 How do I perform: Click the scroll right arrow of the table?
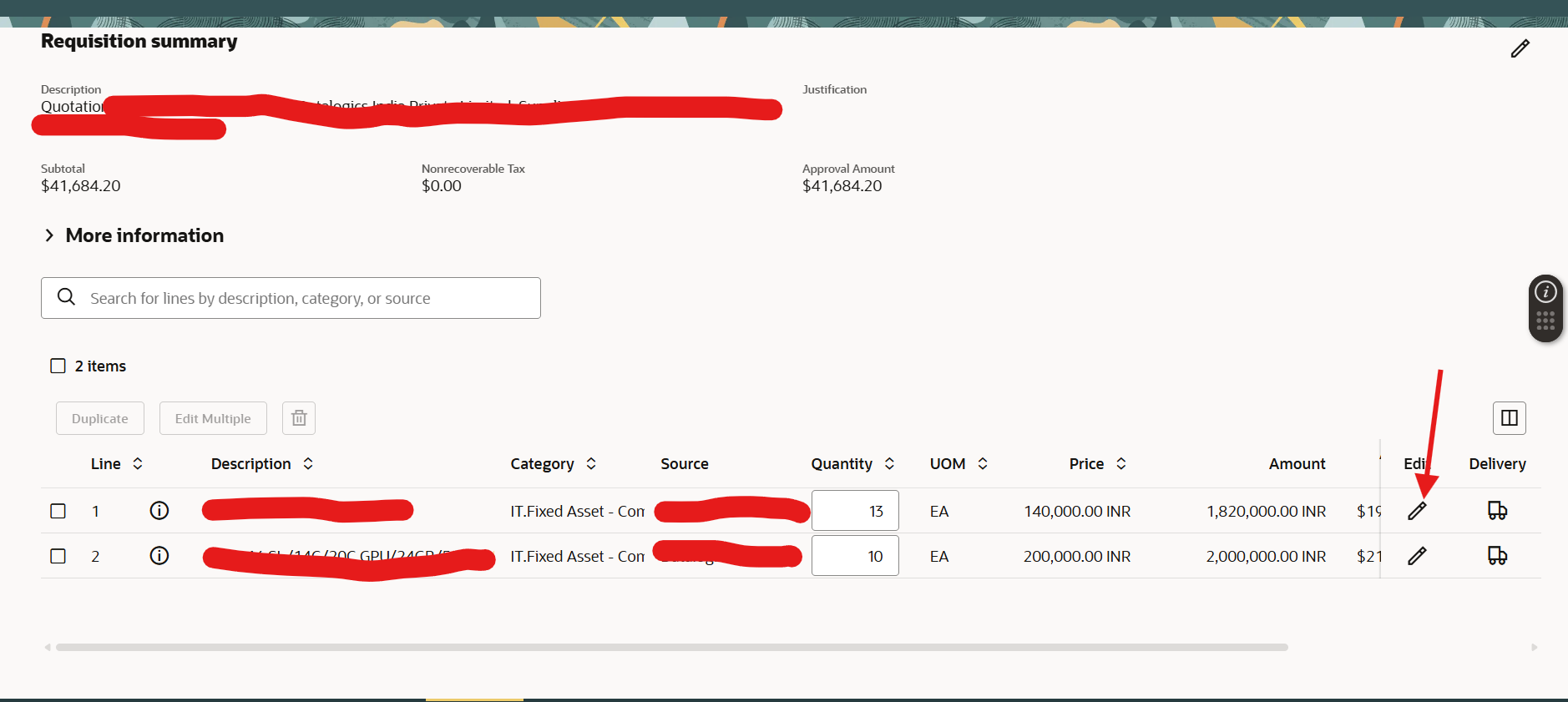(1534, 647)
